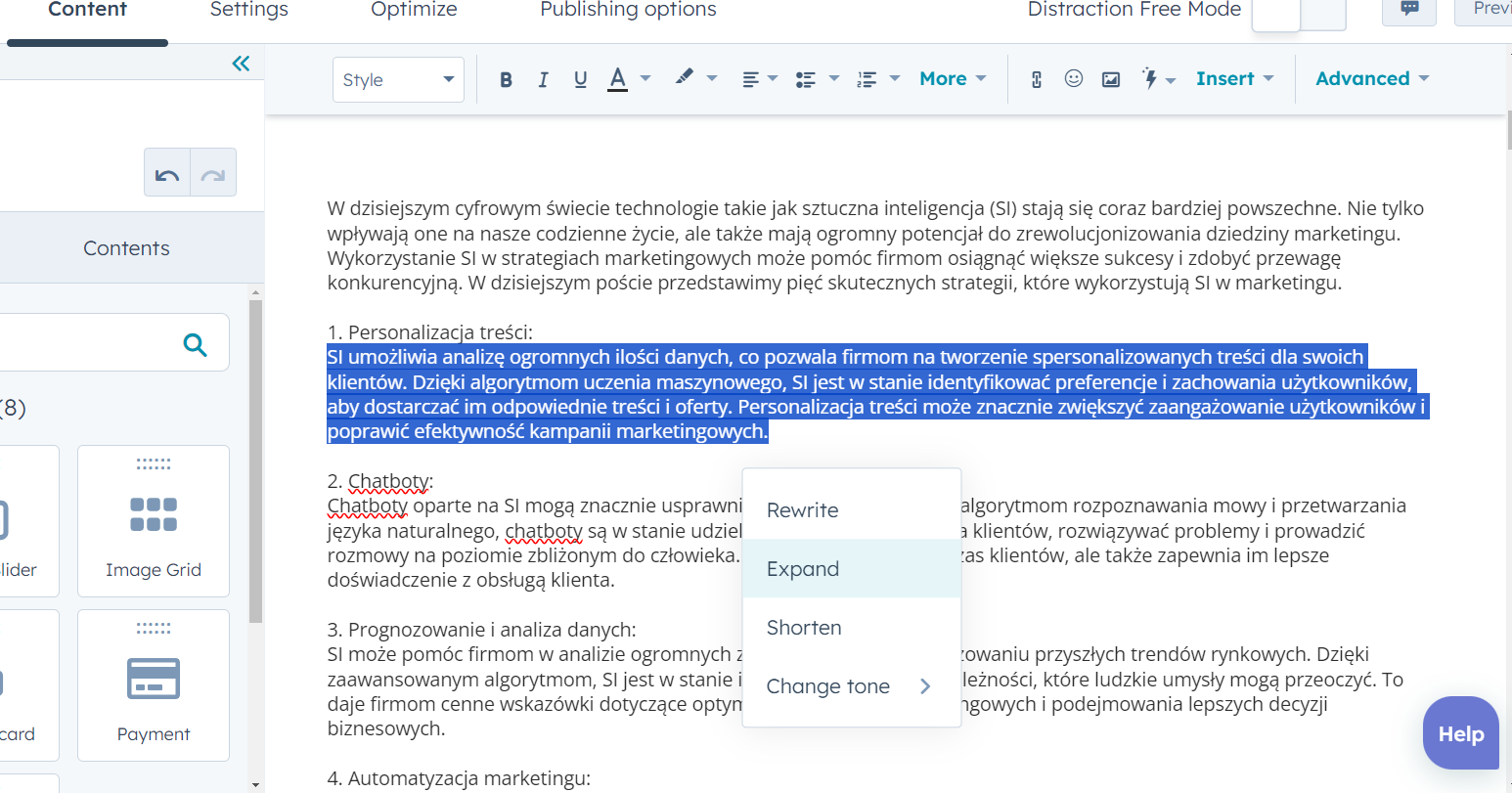Expand the bulleted list options arrow
This screenshot has width=1512, height=793.
[833, 78]
